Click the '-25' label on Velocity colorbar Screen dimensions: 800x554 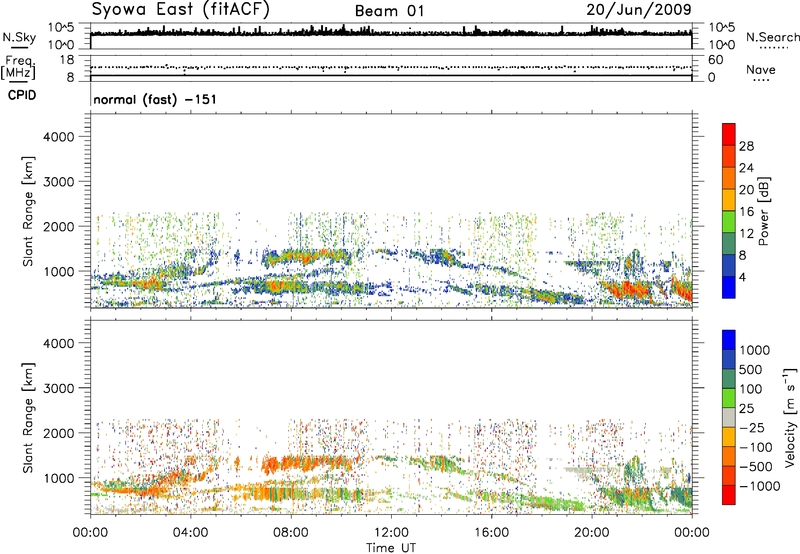(752, 428)
